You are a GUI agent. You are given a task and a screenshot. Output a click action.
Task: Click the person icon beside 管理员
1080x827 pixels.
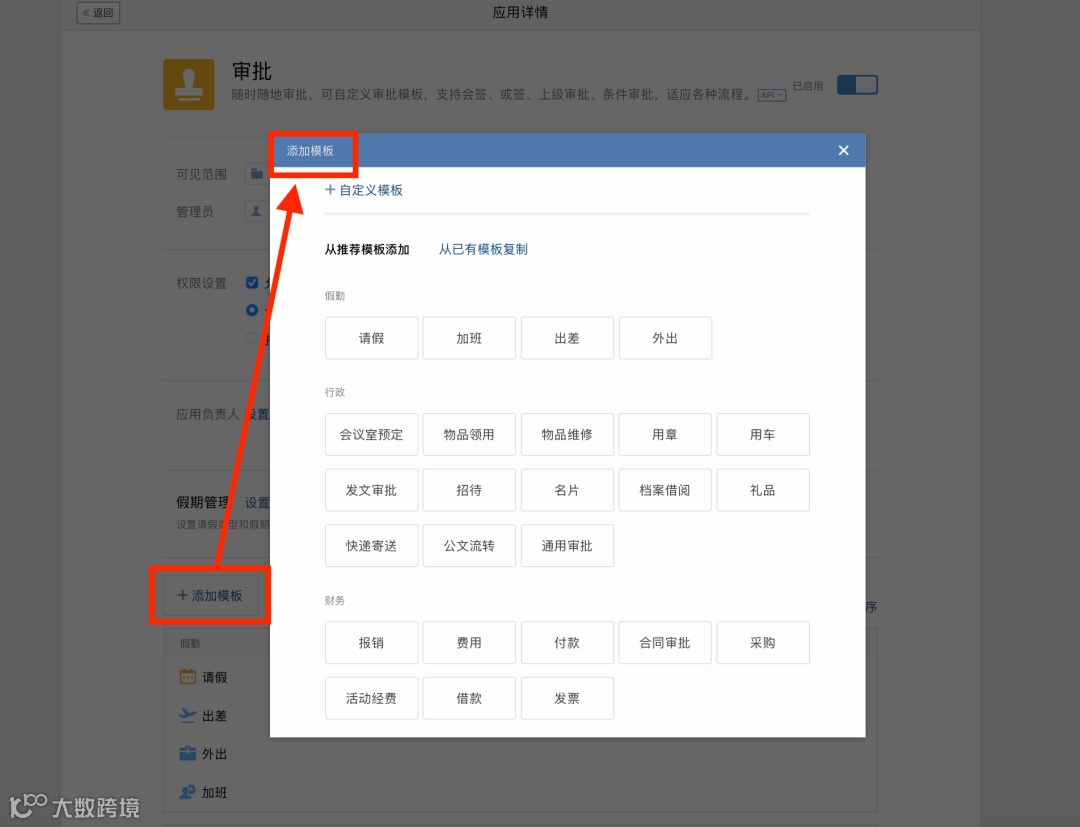coord(256,211)
